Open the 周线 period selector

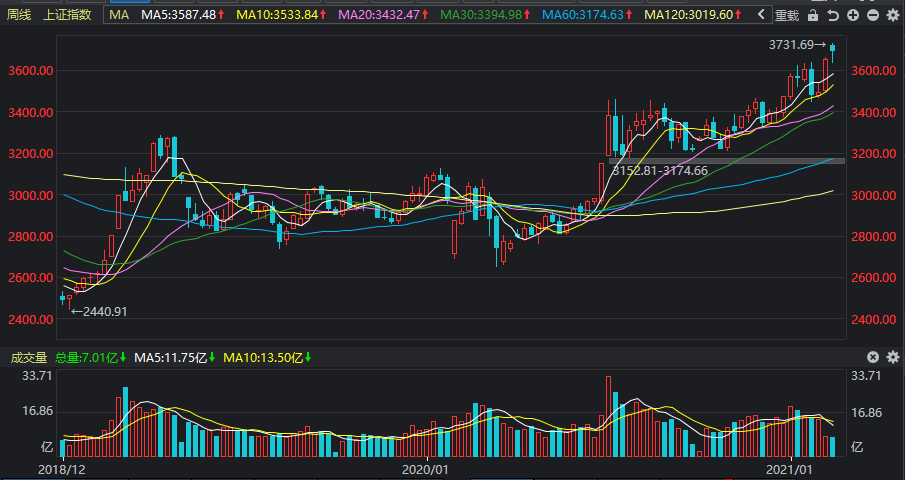coord(19,15)
